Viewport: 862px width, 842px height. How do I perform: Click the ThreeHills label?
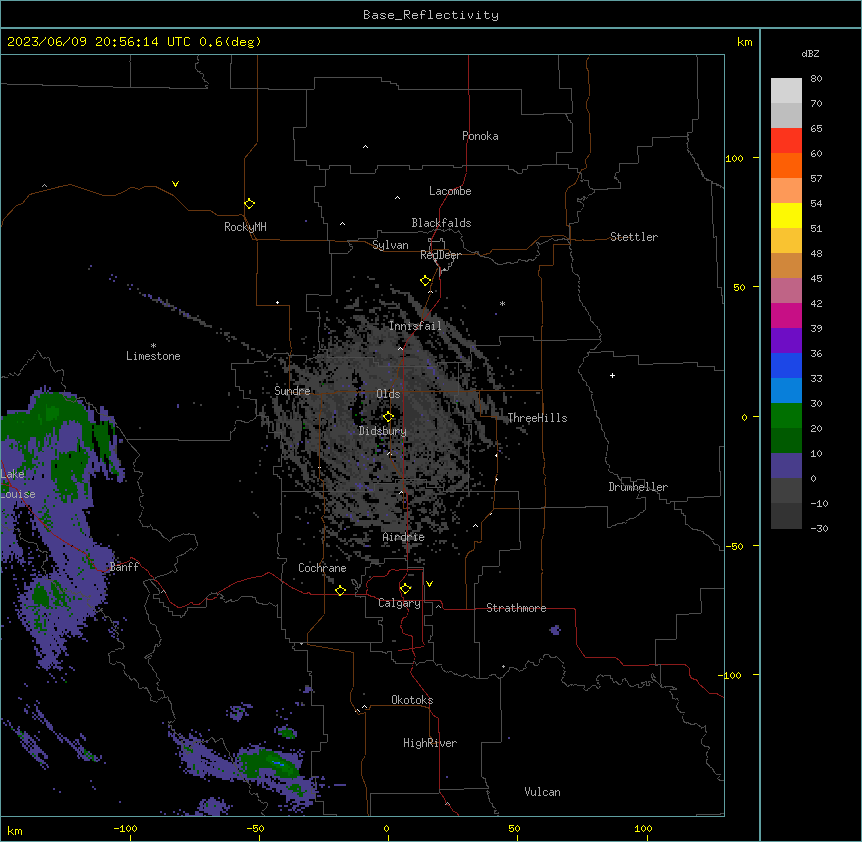coord(537,418)
